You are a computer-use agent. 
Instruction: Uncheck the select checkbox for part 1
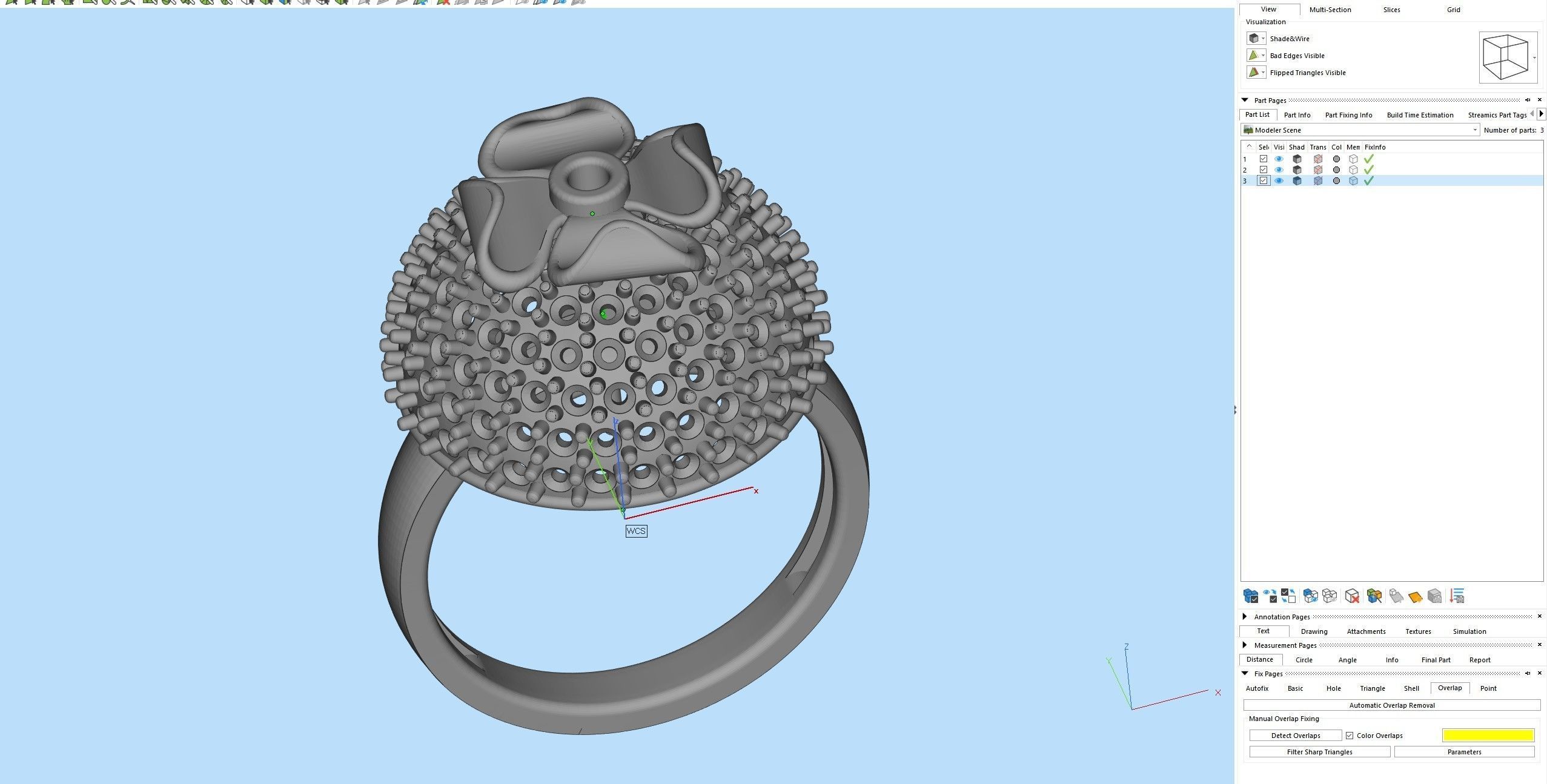tap(1264, 159)
